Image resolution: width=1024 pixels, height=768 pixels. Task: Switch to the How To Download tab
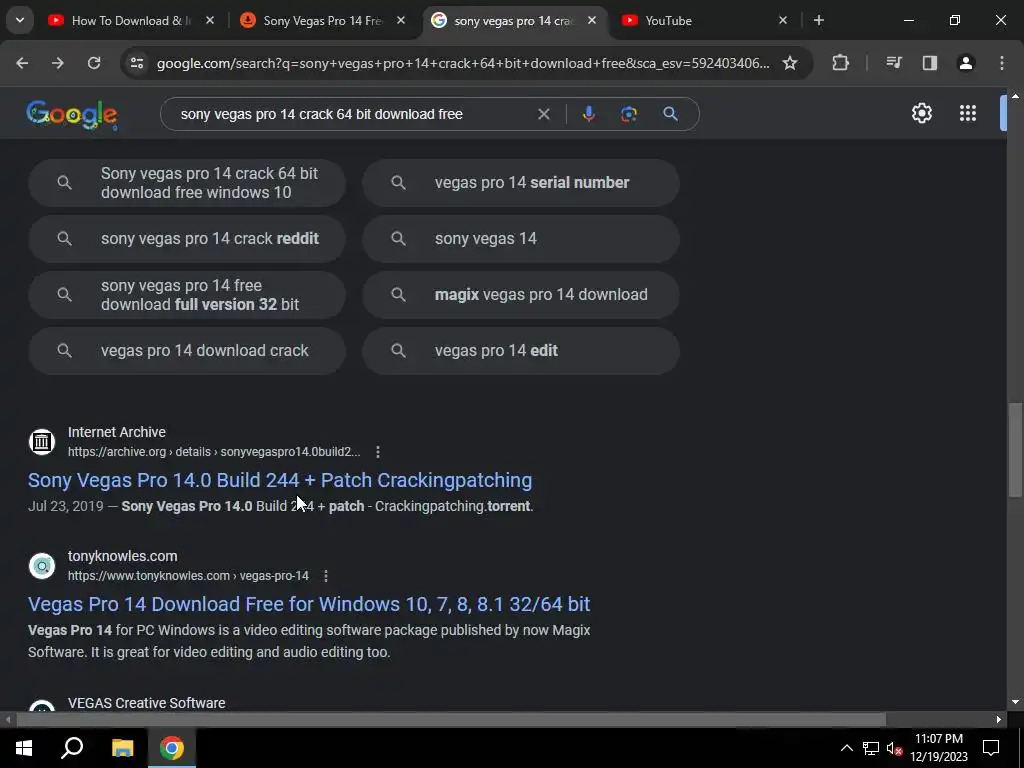pos(130,21)
